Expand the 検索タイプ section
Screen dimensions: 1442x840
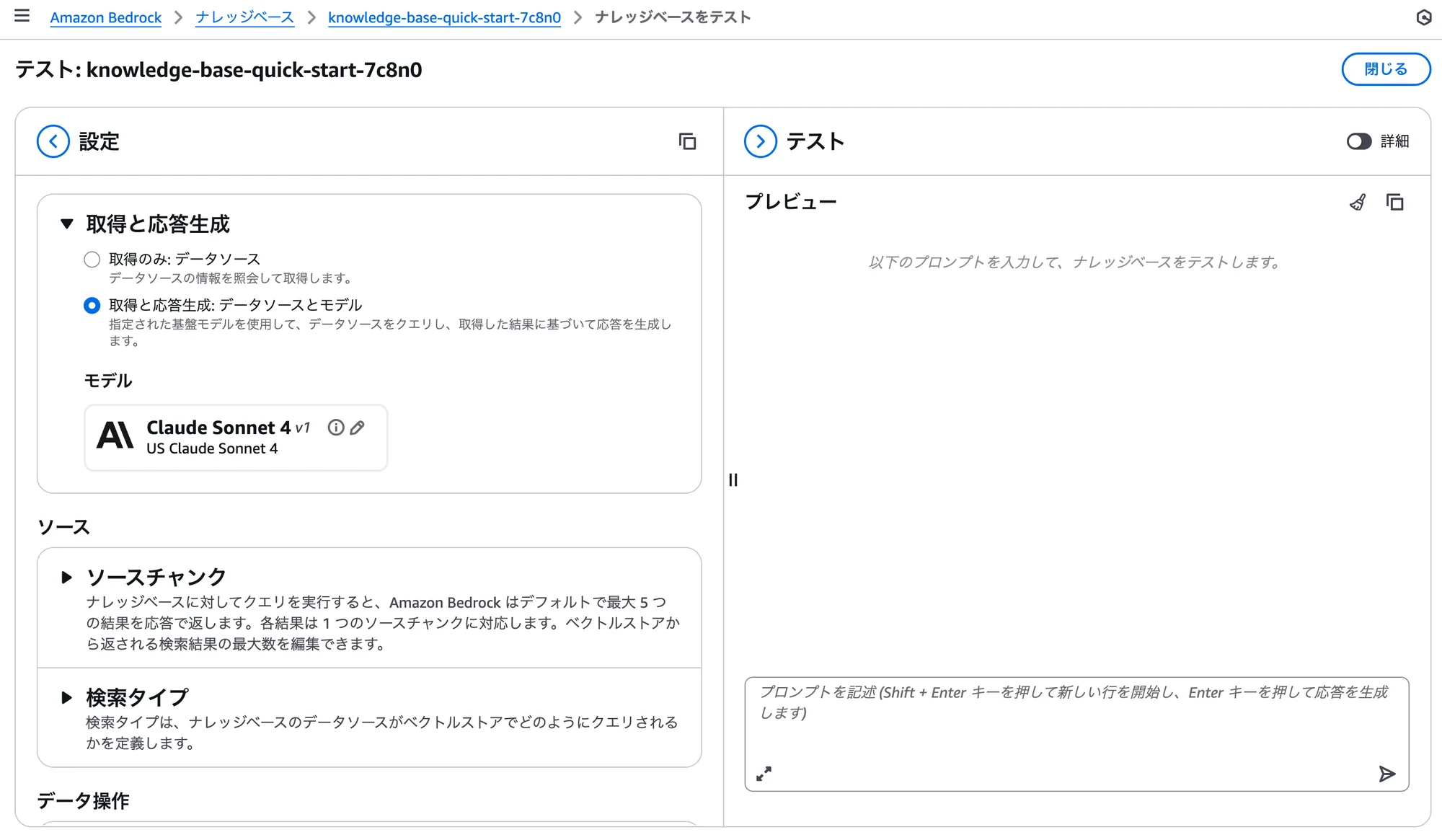coord(67,697)
